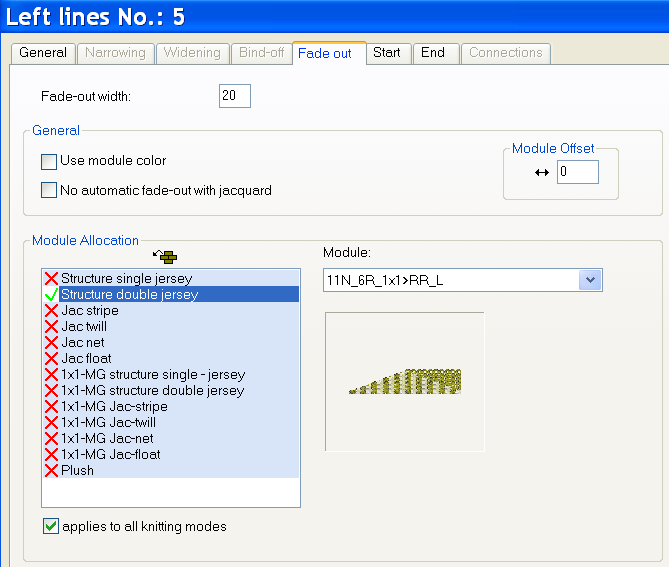The image size is (669, 567).
Task: Open the Start tab
Action: pos(386,53)
